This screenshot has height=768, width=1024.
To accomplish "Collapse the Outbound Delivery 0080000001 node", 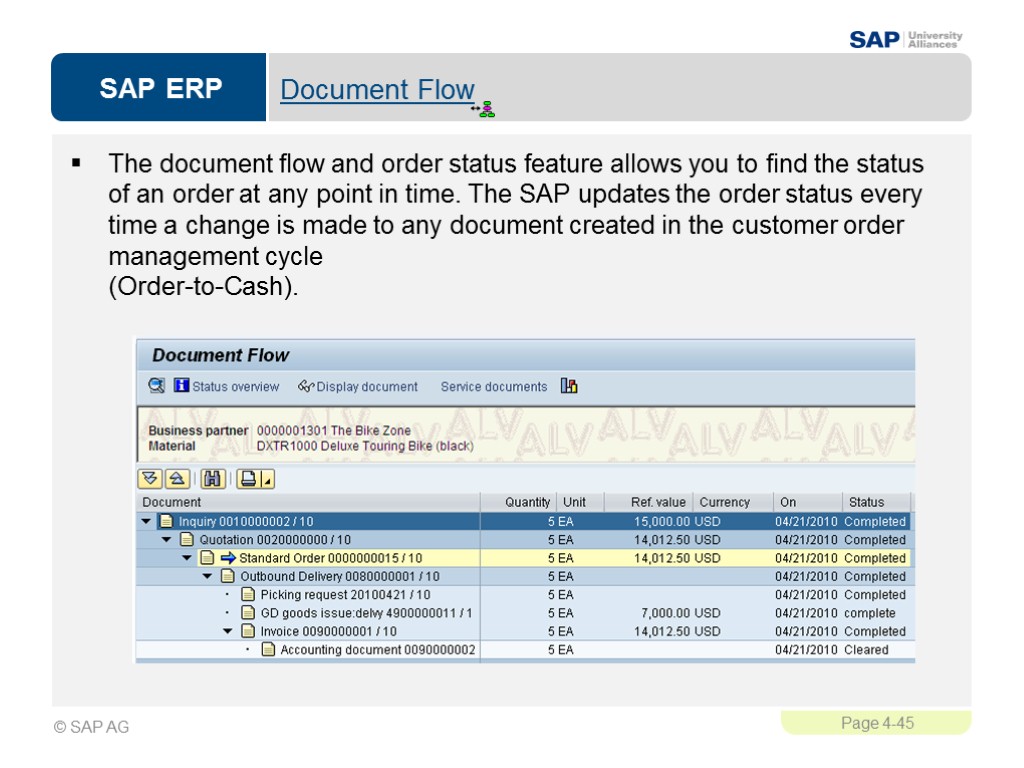I will (207, 576).
